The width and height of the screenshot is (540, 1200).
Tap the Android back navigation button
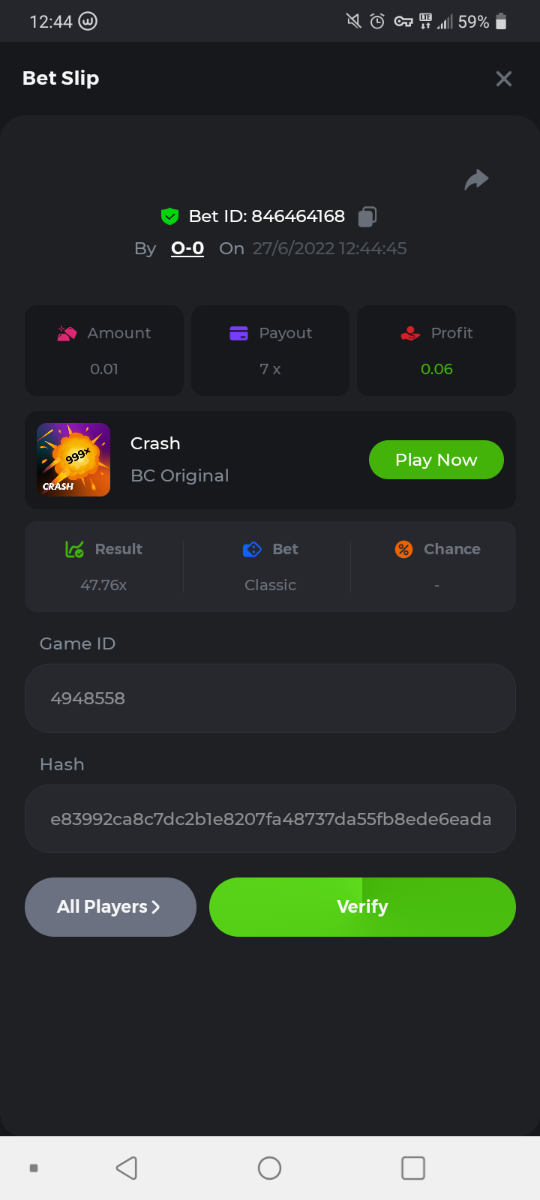tap(126, 1168)
